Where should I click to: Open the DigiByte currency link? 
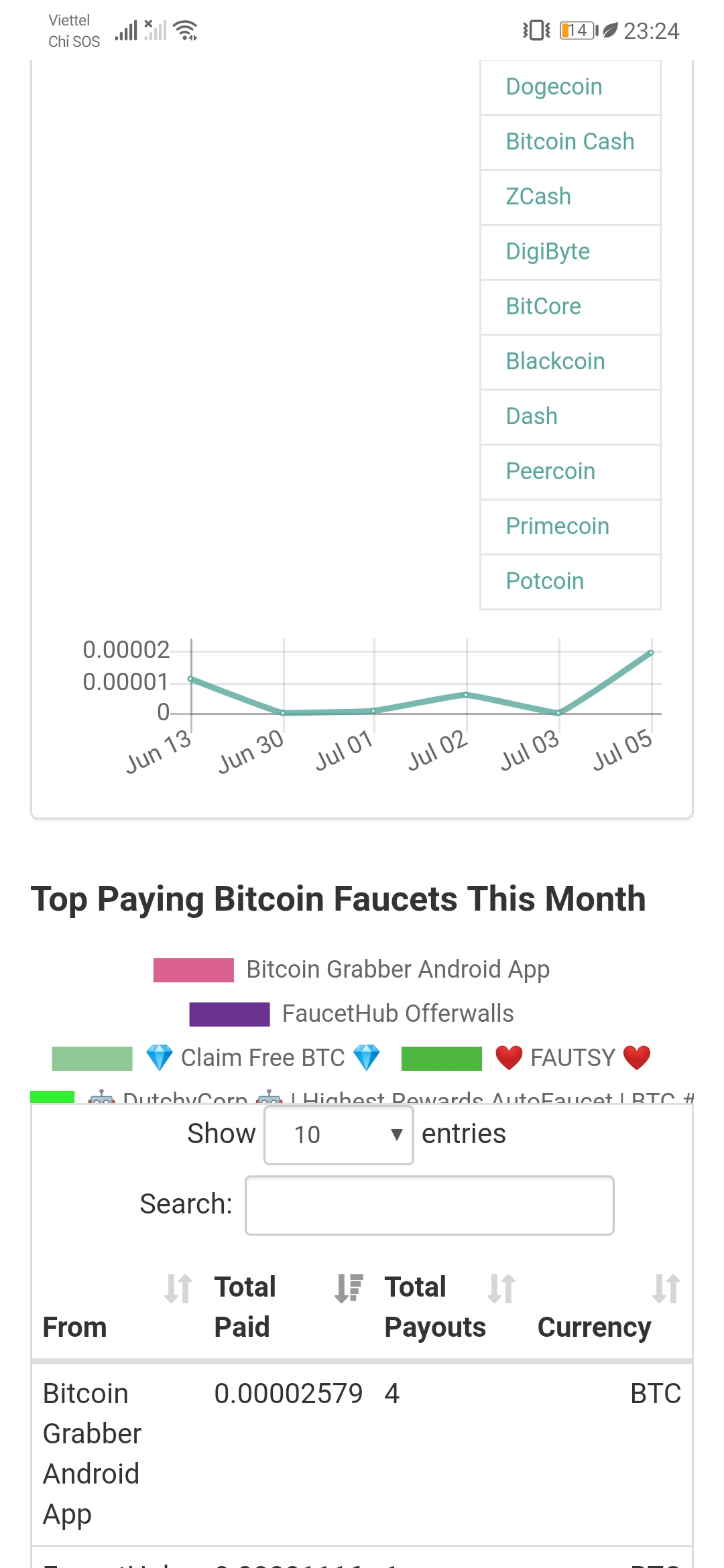(548, 252)
